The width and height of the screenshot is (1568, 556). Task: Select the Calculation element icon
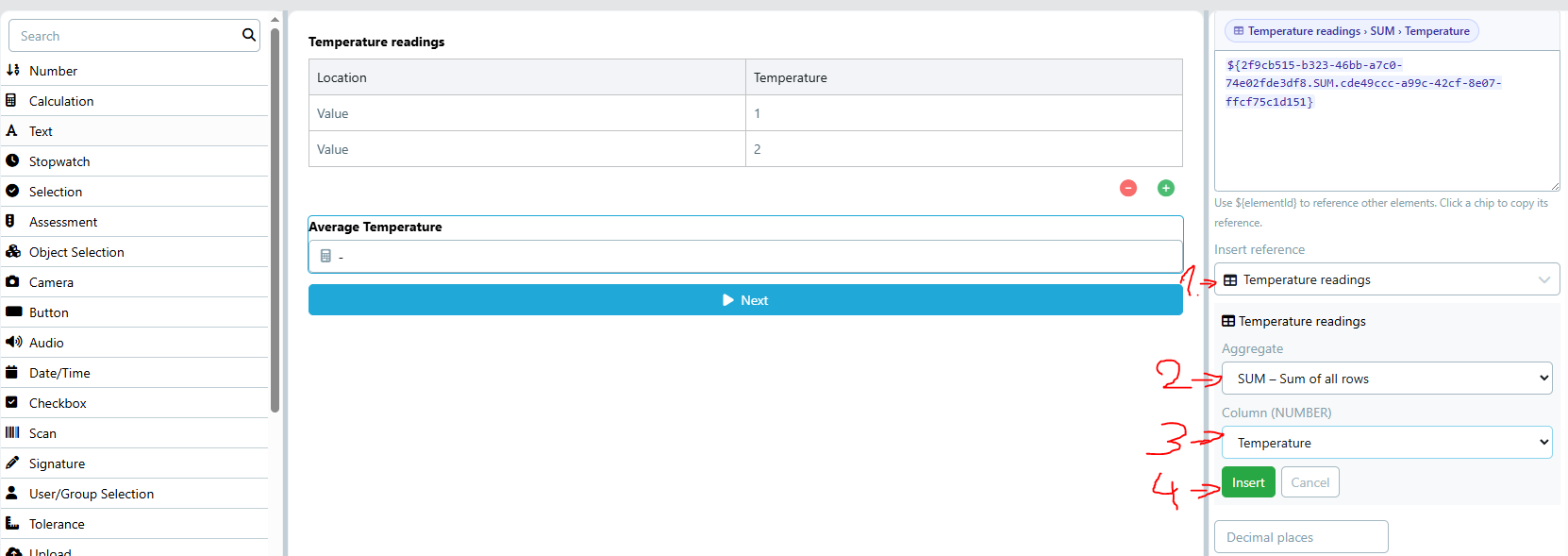tap(11, 100)
